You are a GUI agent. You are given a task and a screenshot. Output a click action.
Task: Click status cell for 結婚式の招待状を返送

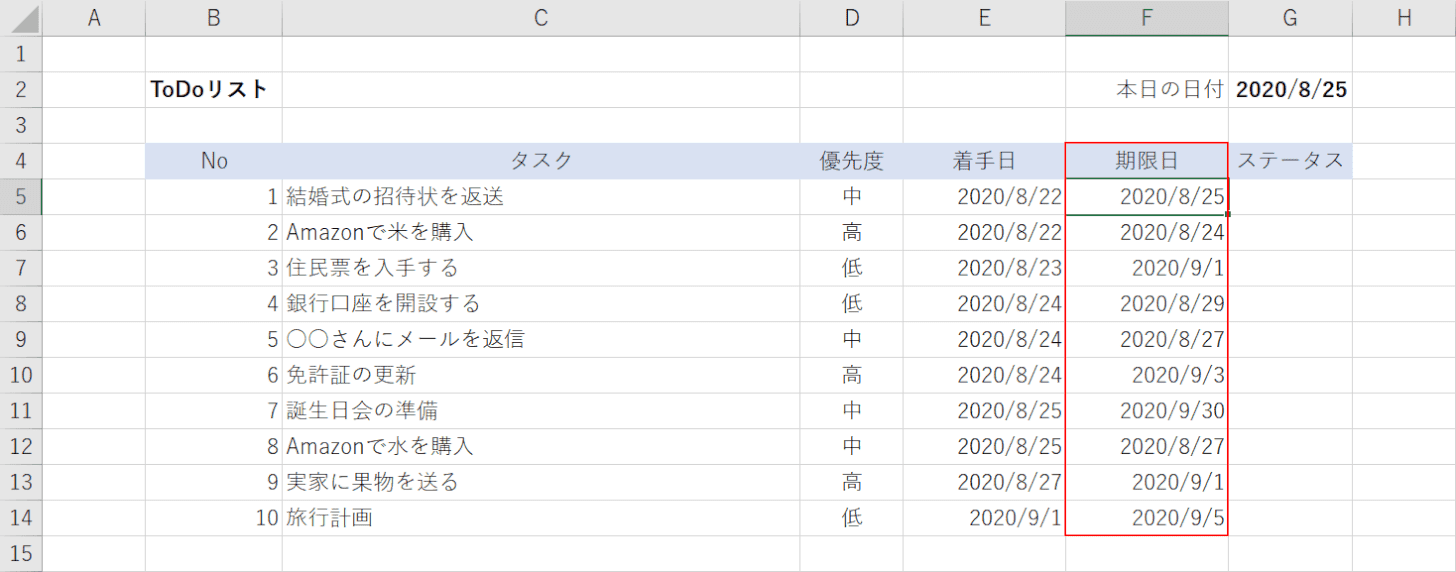coord(1291,197)
